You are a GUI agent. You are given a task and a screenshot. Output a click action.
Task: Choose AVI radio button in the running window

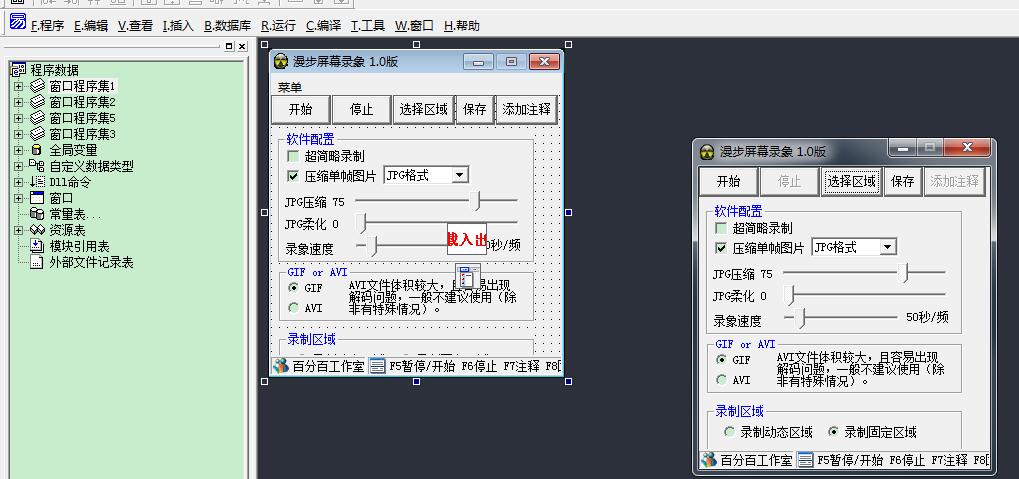[x=721, y=380]
